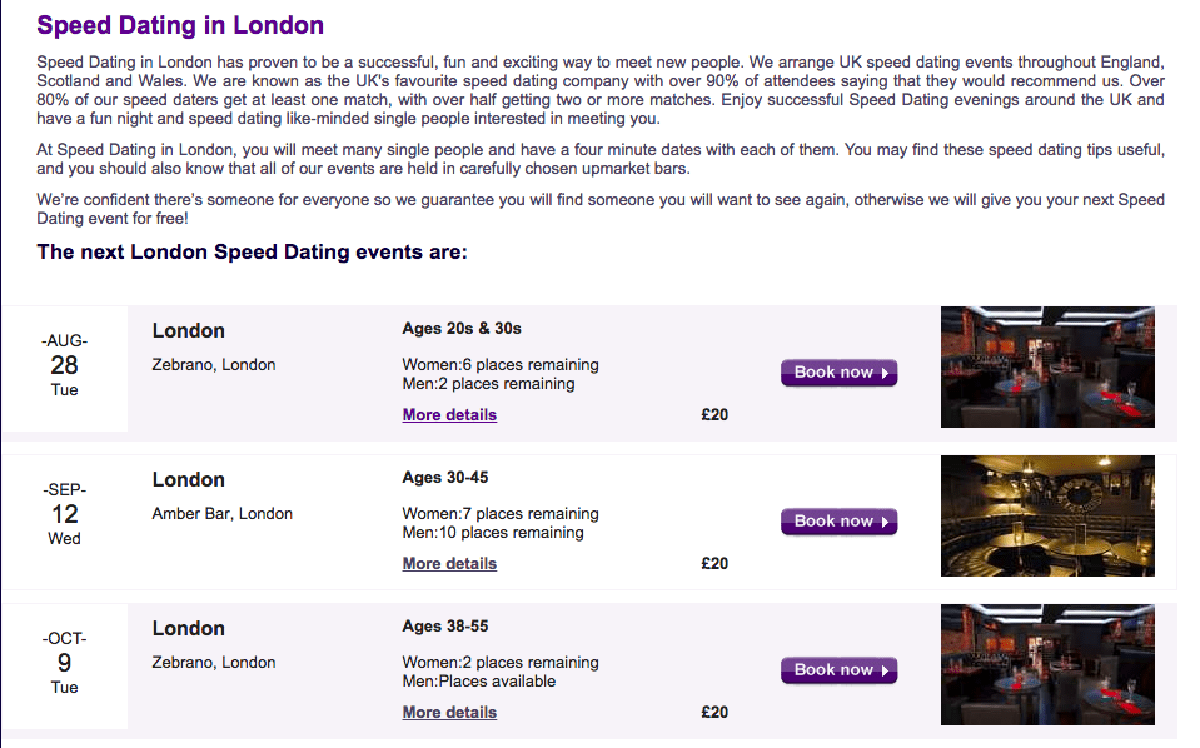Open More details for Ages 20s & 30s
The height and width of the screenshot is (748, 1200).
(x=450, y=414)
